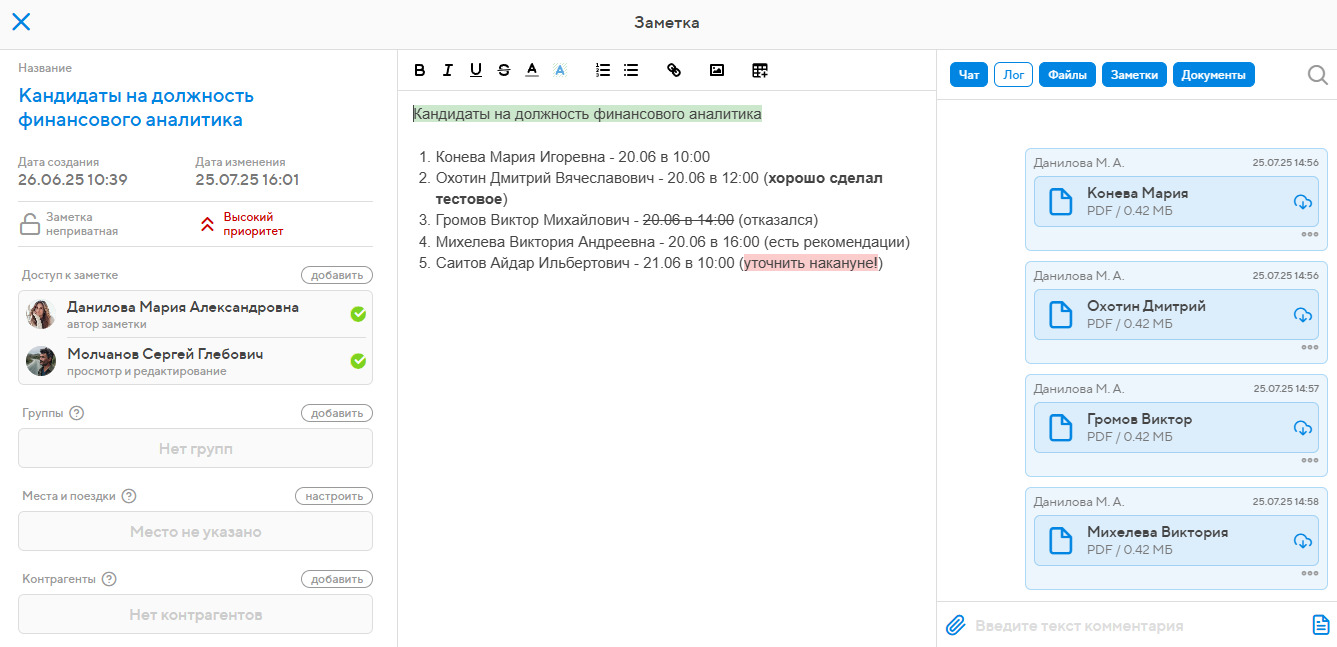This screenshot has height=647, width=1337.
Task: Open more options for Михелева Виктория message
Action: 1310,573
